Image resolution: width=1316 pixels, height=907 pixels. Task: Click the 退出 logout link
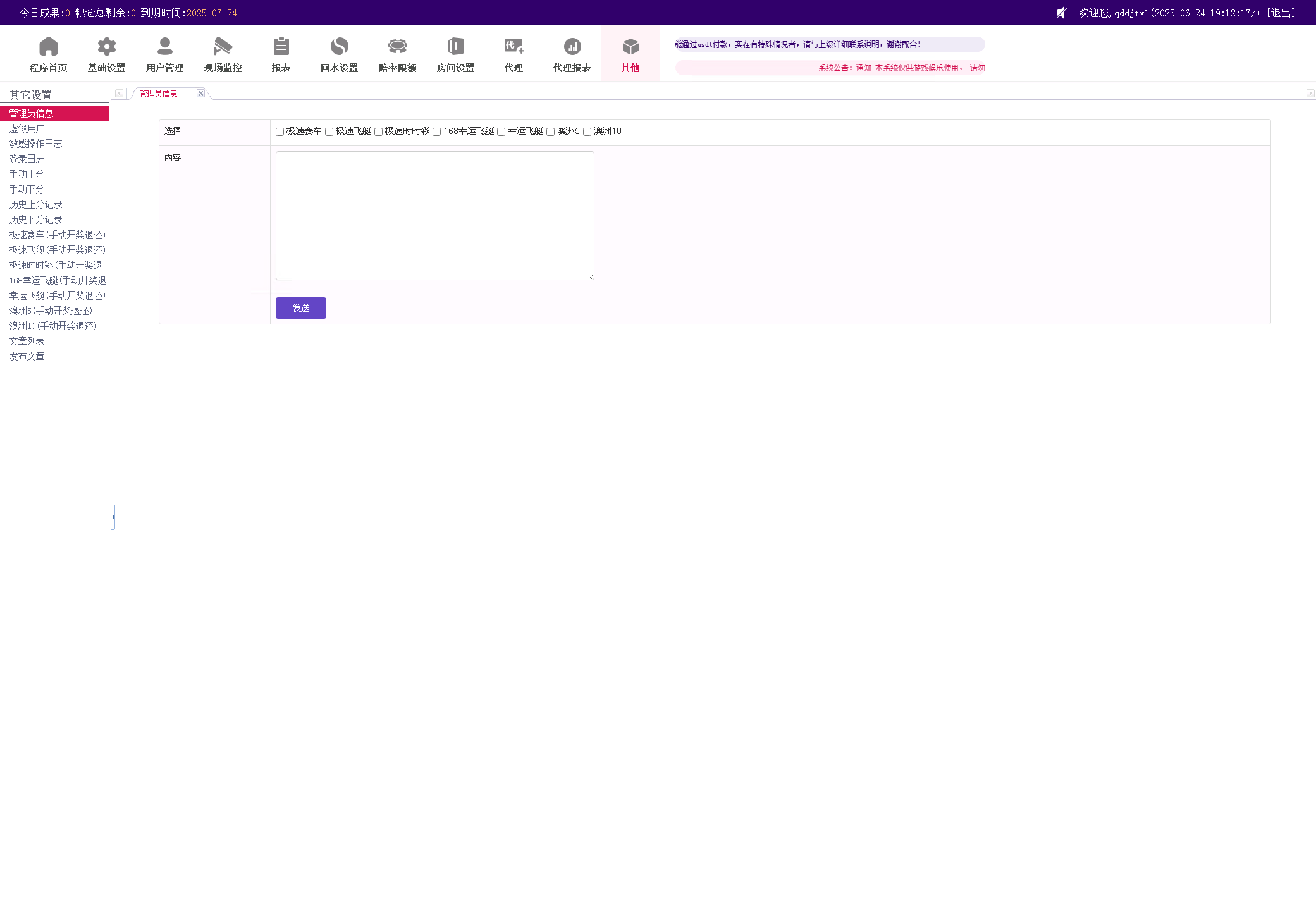click(1281, 13)
